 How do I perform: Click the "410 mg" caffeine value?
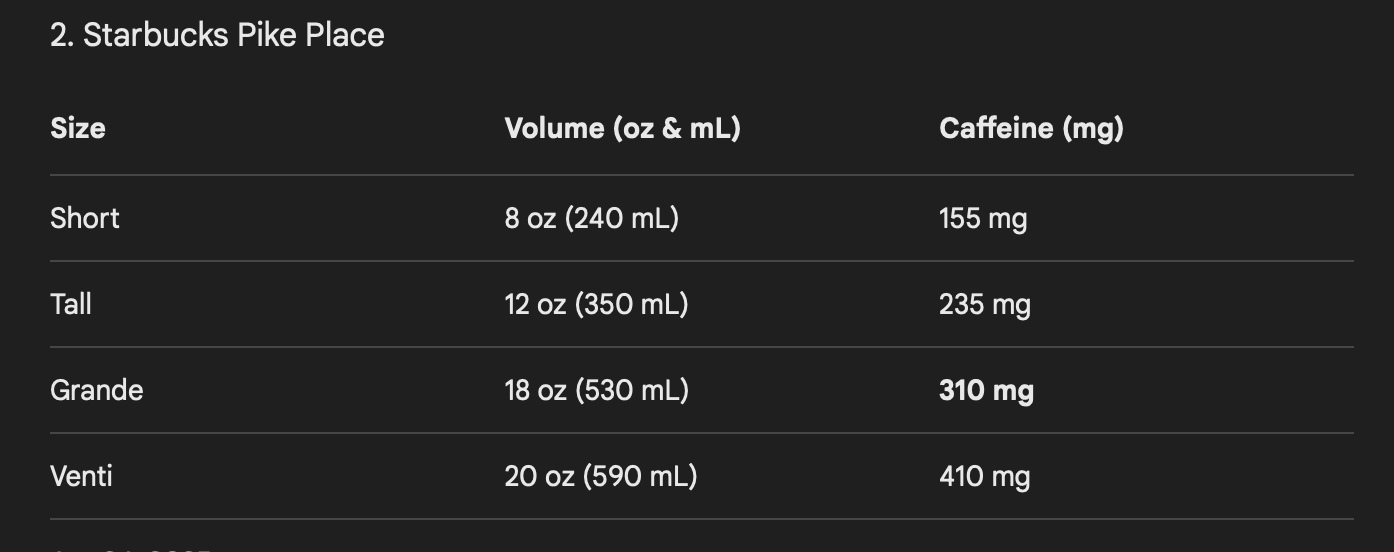tap(985, 476)
